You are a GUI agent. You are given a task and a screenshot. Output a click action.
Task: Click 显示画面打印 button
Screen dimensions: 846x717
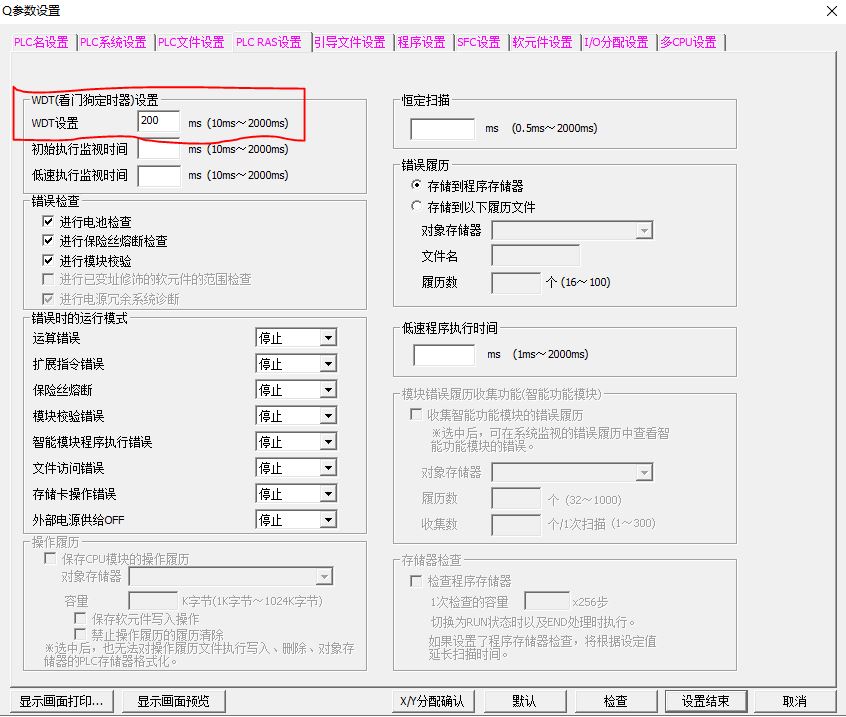[61, 701]
